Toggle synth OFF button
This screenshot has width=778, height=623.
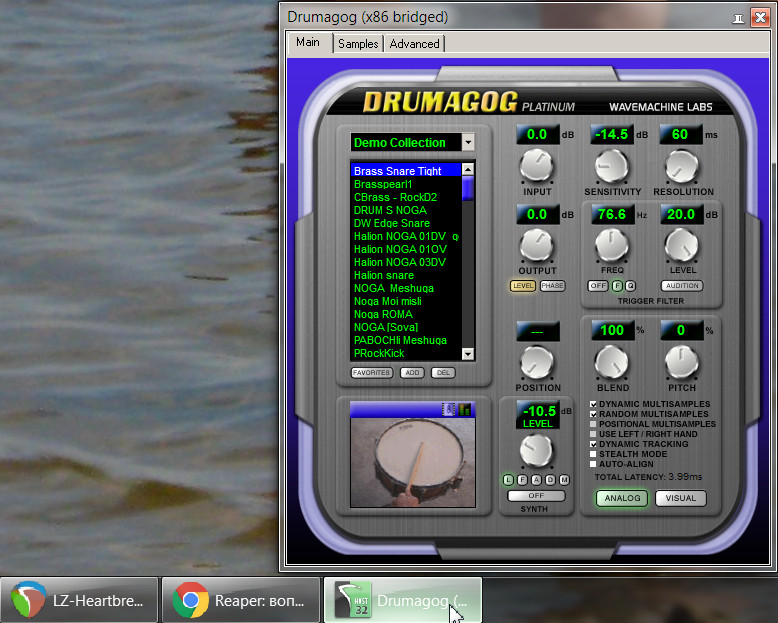click(x=536, y=496)
